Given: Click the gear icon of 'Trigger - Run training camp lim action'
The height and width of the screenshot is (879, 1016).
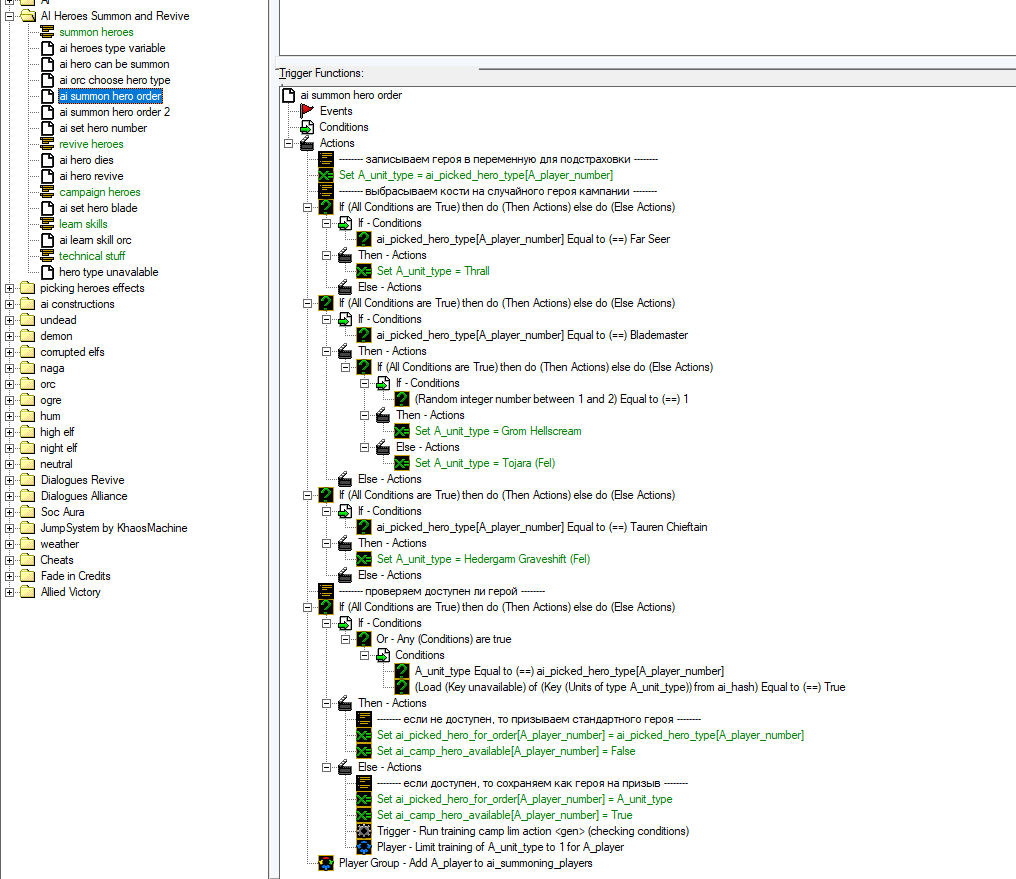Looking at the screenshot, I should coord(364,831).
